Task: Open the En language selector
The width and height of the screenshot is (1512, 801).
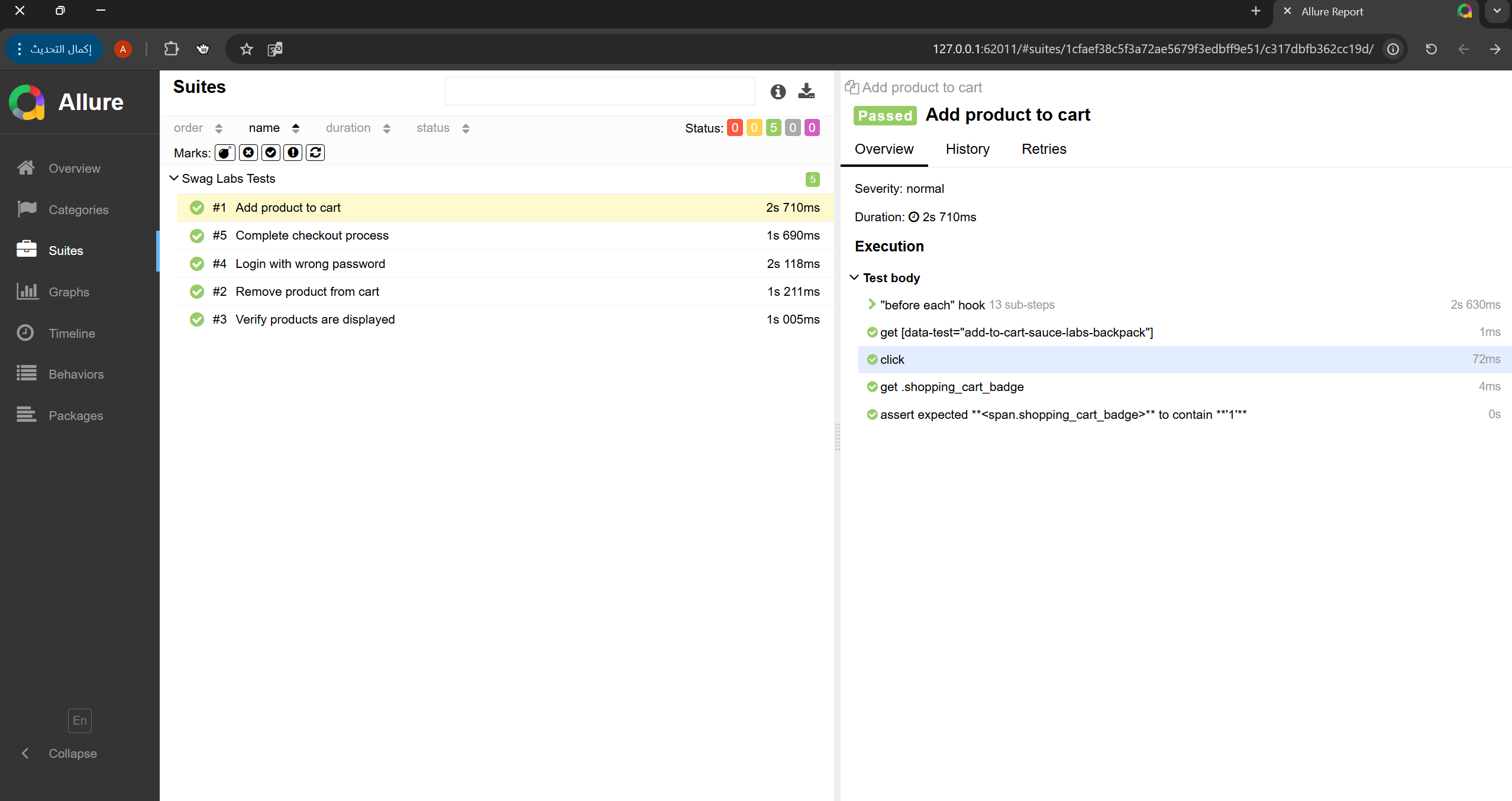Action: 79,720
